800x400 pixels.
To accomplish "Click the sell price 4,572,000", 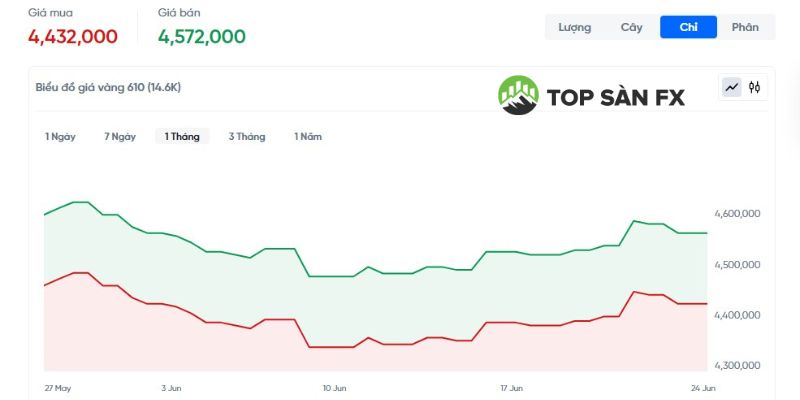I will point(201,37).
